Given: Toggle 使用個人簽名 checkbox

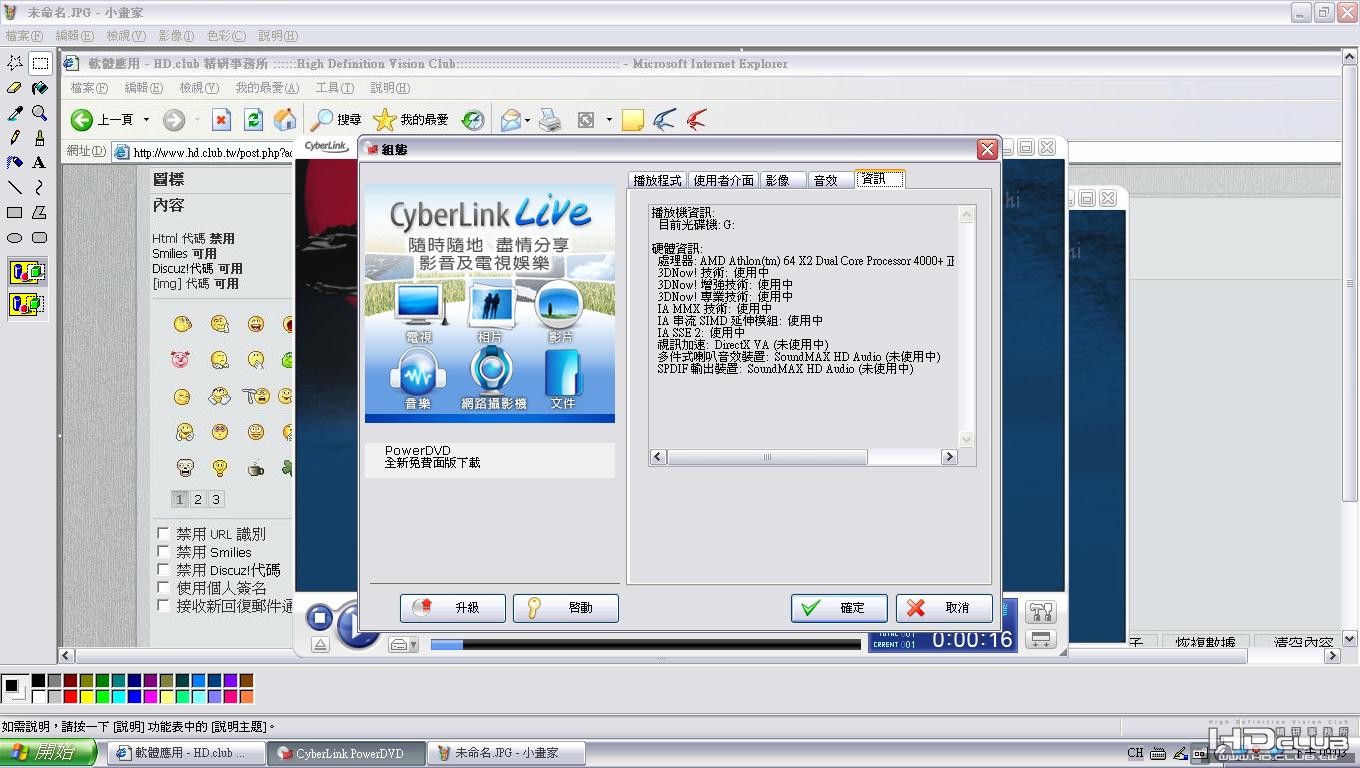Looking at the screenshot, I should (x=163, y=588).
